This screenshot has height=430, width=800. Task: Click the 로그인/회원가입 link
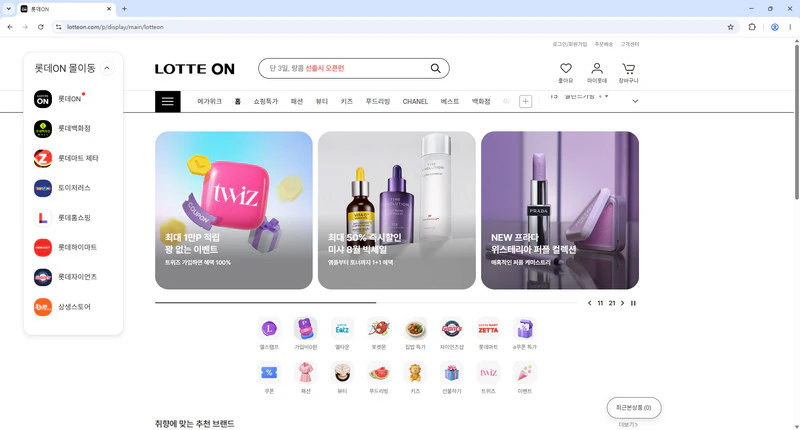[x=570, y=44]
